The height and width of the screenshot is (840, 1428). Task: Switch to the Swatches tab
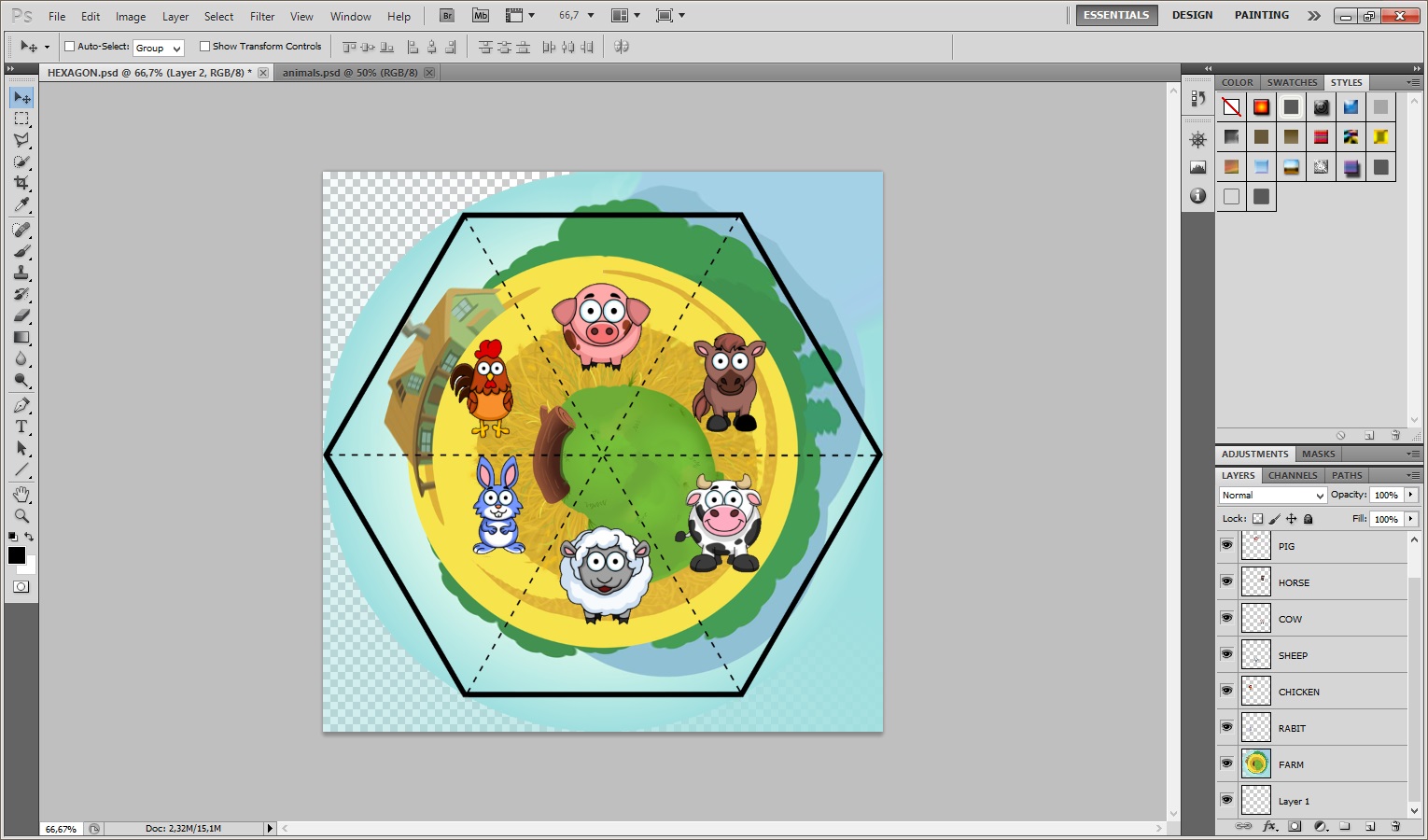pos(1293,82)
